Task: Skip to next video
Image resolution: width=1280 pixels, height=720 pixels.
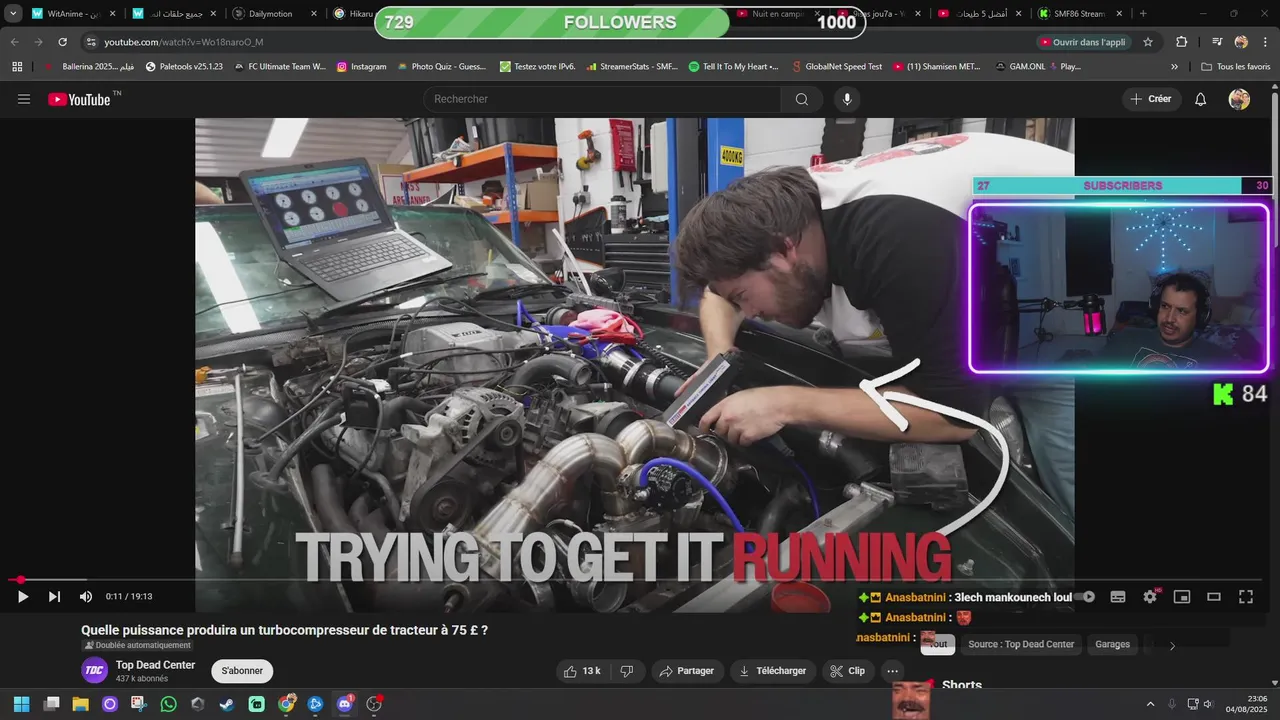Action: point(54,597)
